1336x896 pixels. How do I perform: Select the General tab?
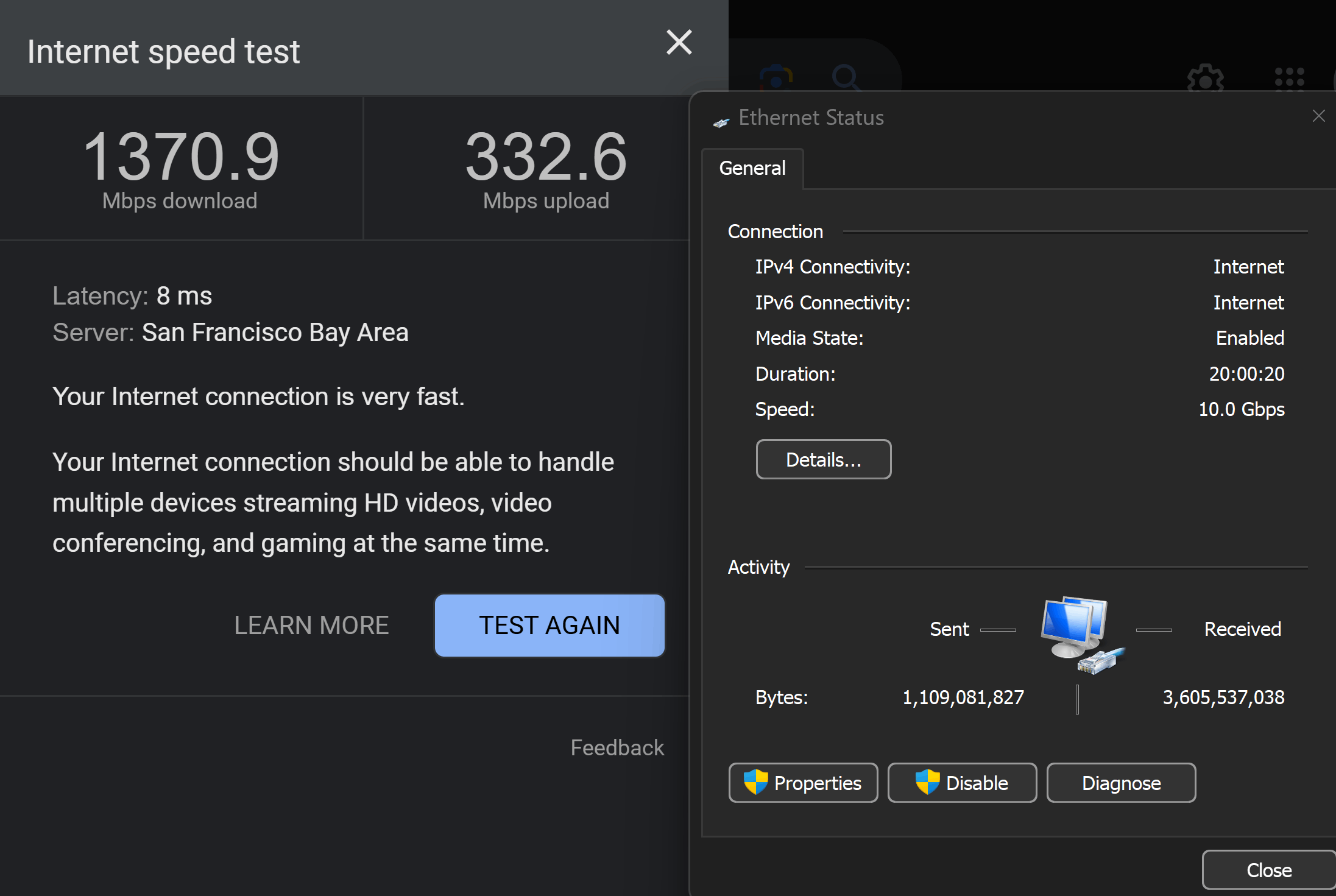[x=752, y=168]
